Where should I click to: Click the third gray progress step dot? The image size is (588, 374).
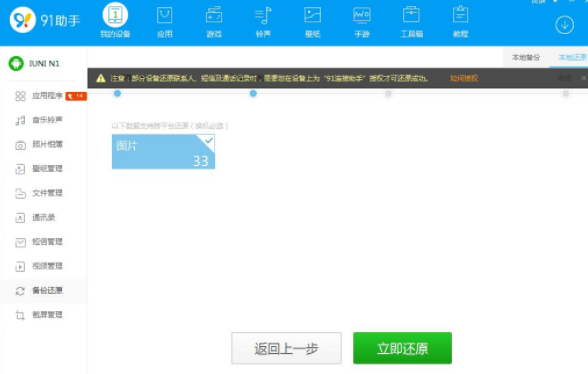pos(388,93)
